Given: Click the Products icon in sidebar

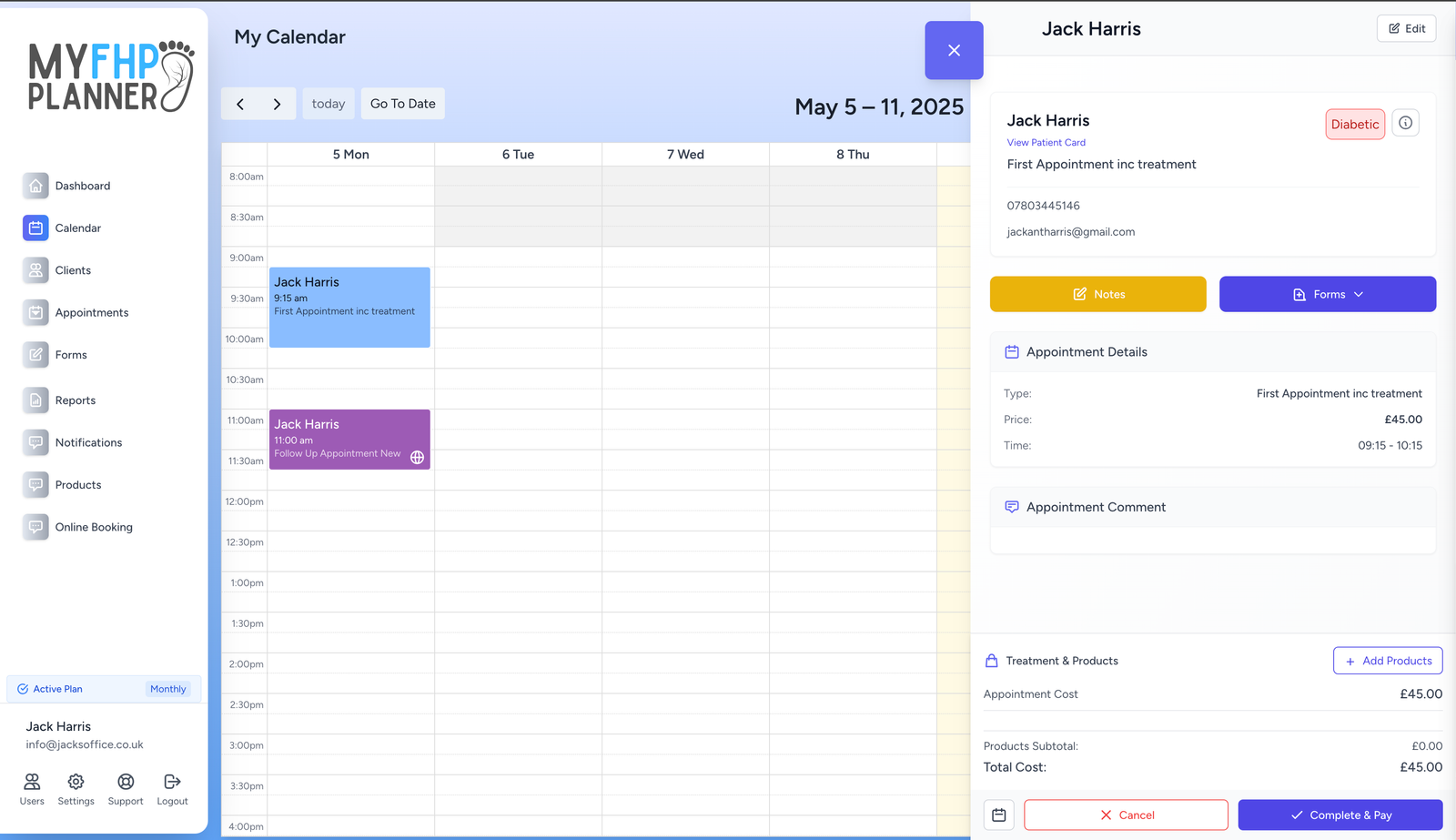Looking at the screenshot, I should coord(36,484).
